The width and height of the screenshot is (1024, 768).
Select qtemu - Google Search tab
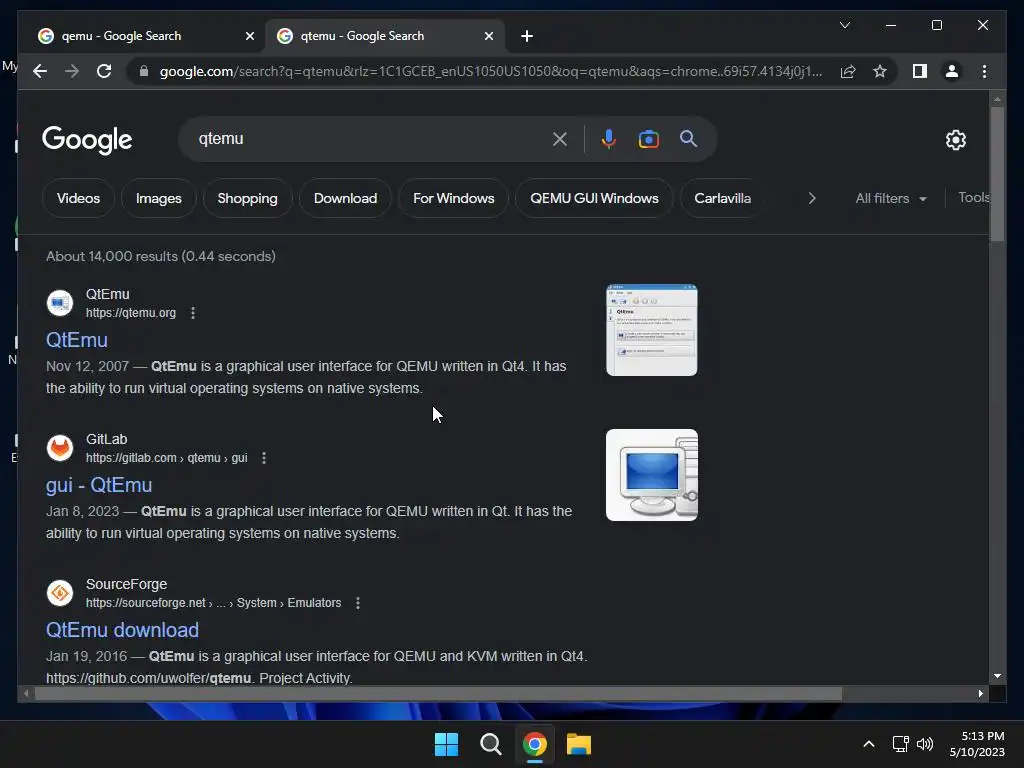click(x=384, y=36)
